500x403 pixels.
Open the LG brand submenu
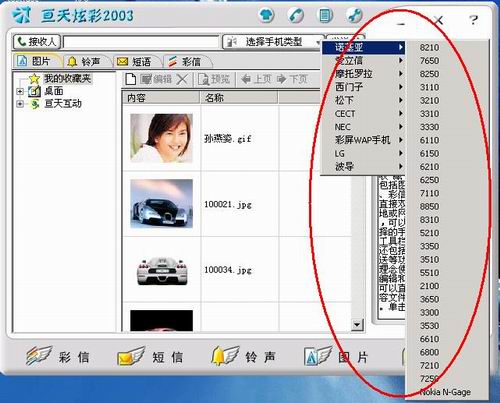coord(363,153)
